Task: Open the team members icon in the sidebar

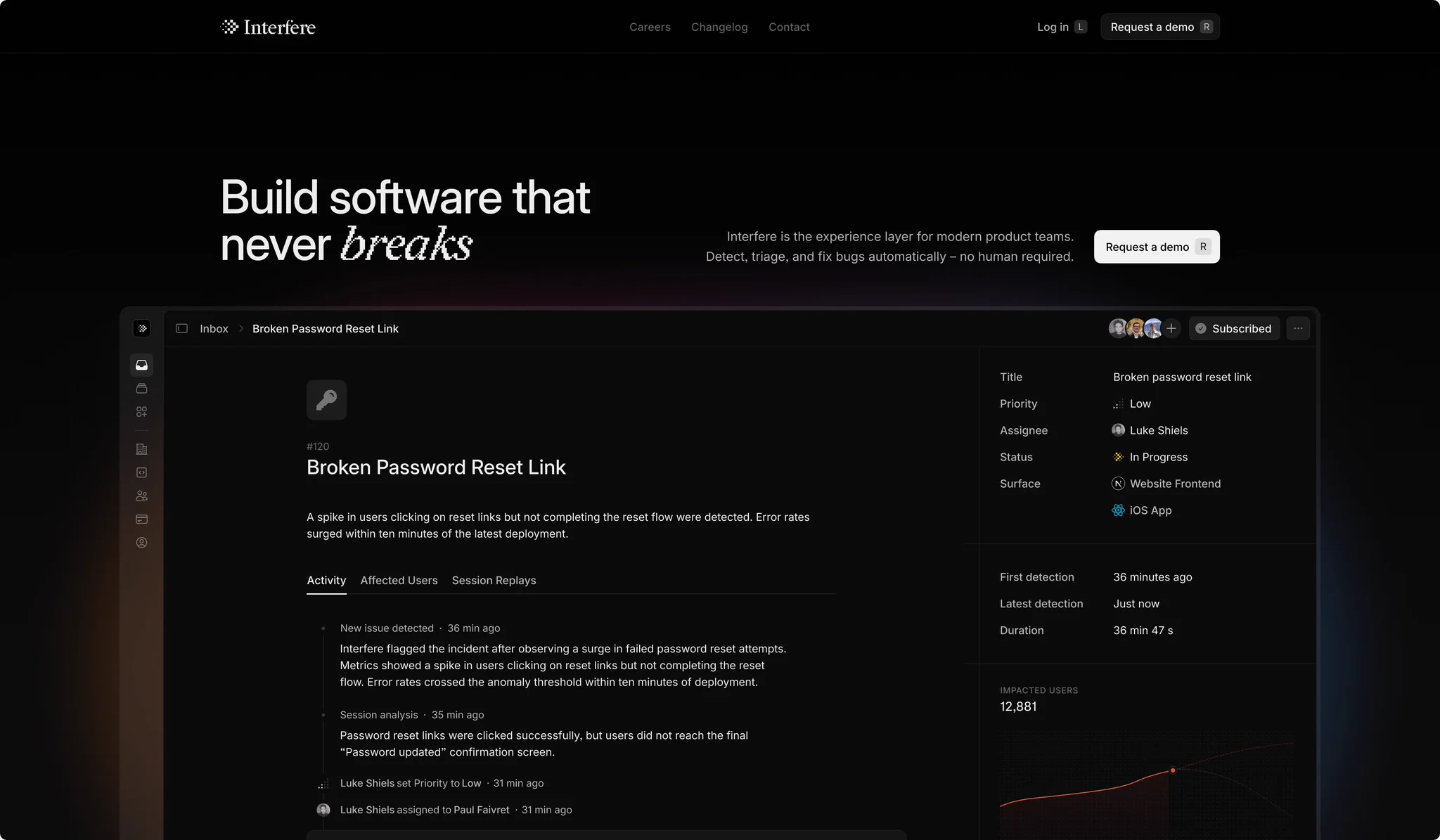Action: point(141,496)
